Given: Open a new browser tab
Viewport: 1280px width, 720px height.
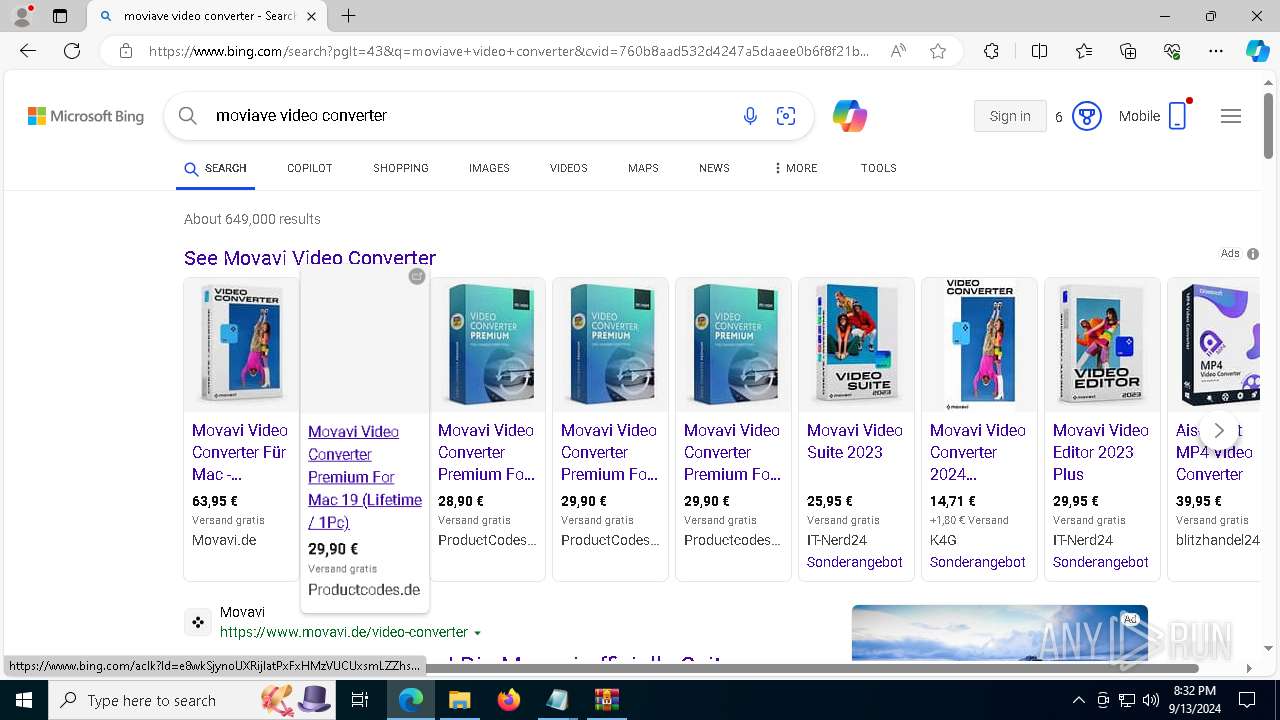Looking at the screenshot, I should [348, 16].
